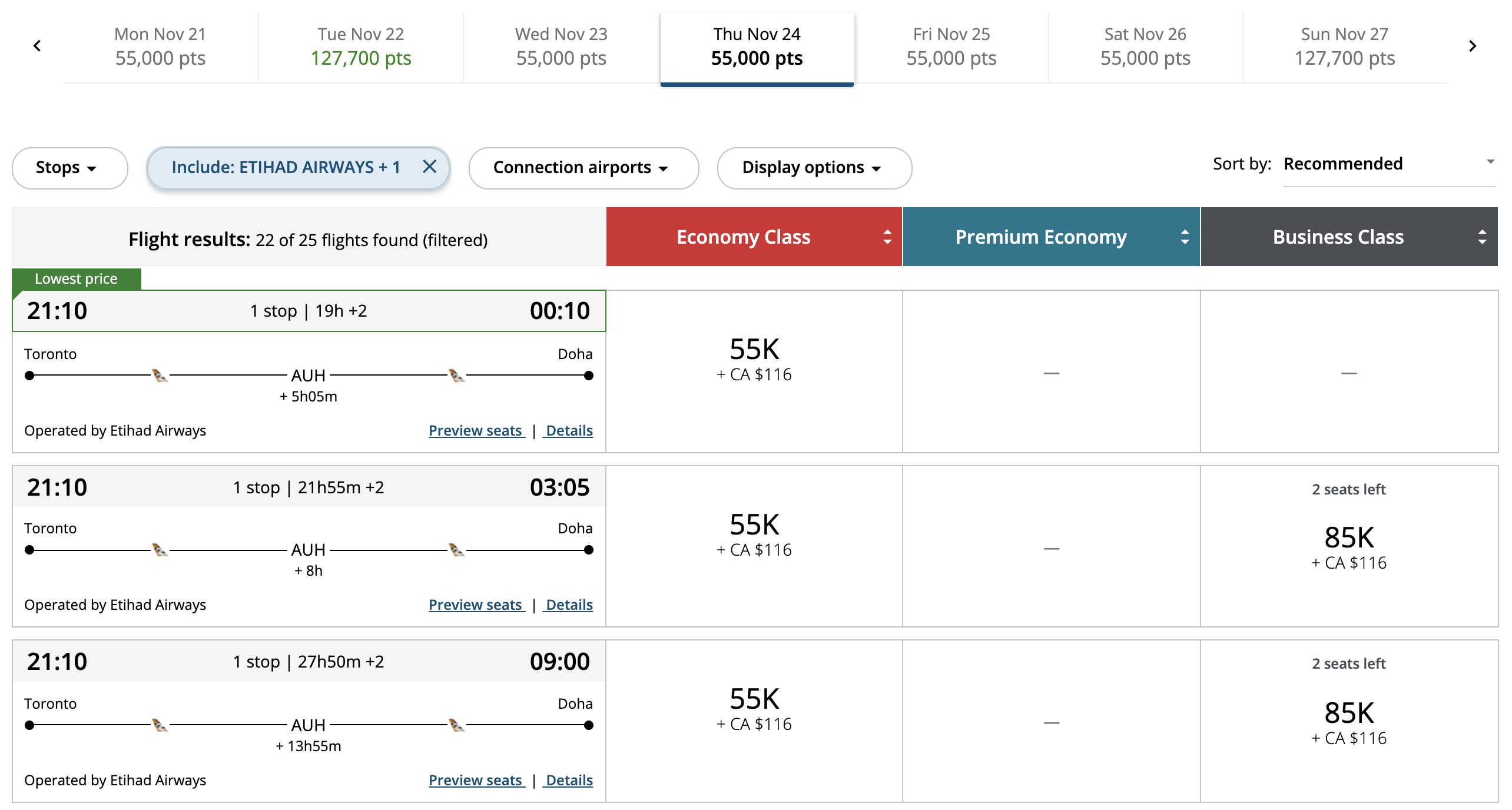
Task: Remove the Etihad Airways airline filter
Action: (x=430, y=167)
